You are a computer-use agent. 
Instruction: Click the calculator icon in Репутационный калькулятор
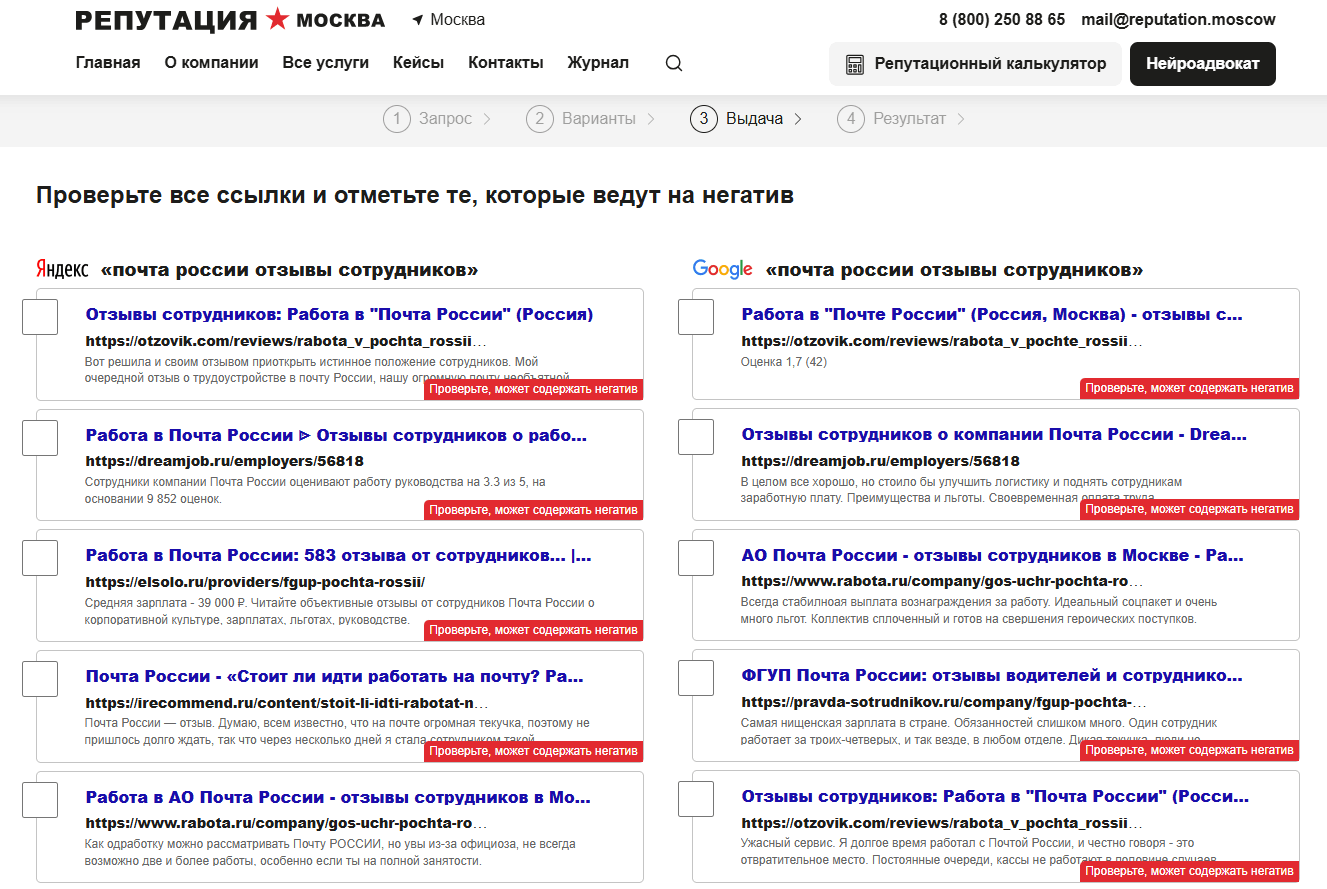[855, 64]
